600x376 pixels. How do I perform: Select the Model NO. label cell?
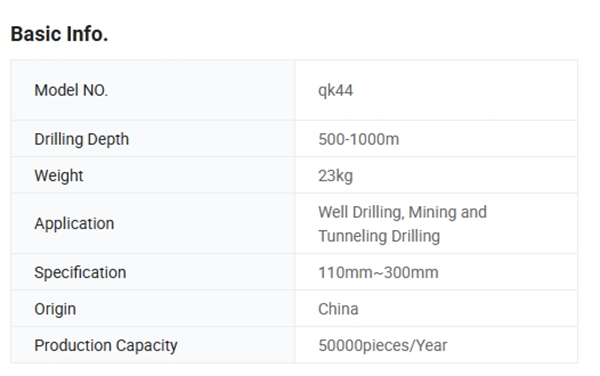[x=153, y=90]
